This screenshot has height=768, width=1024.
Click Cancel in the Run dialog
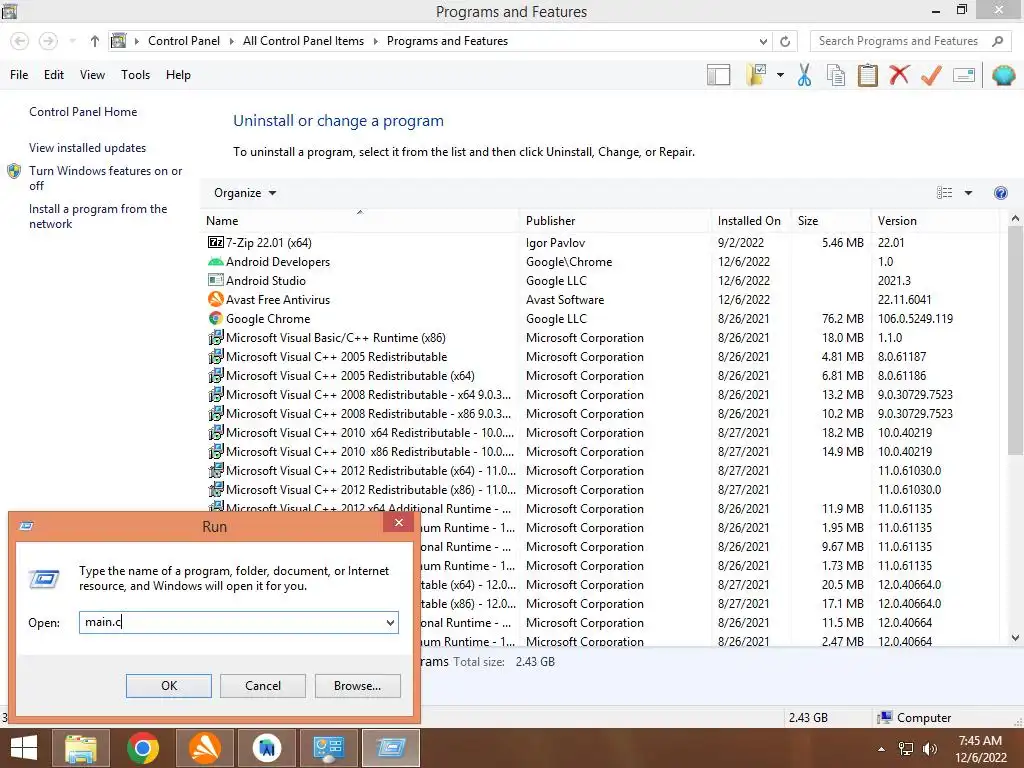point(263,686)
